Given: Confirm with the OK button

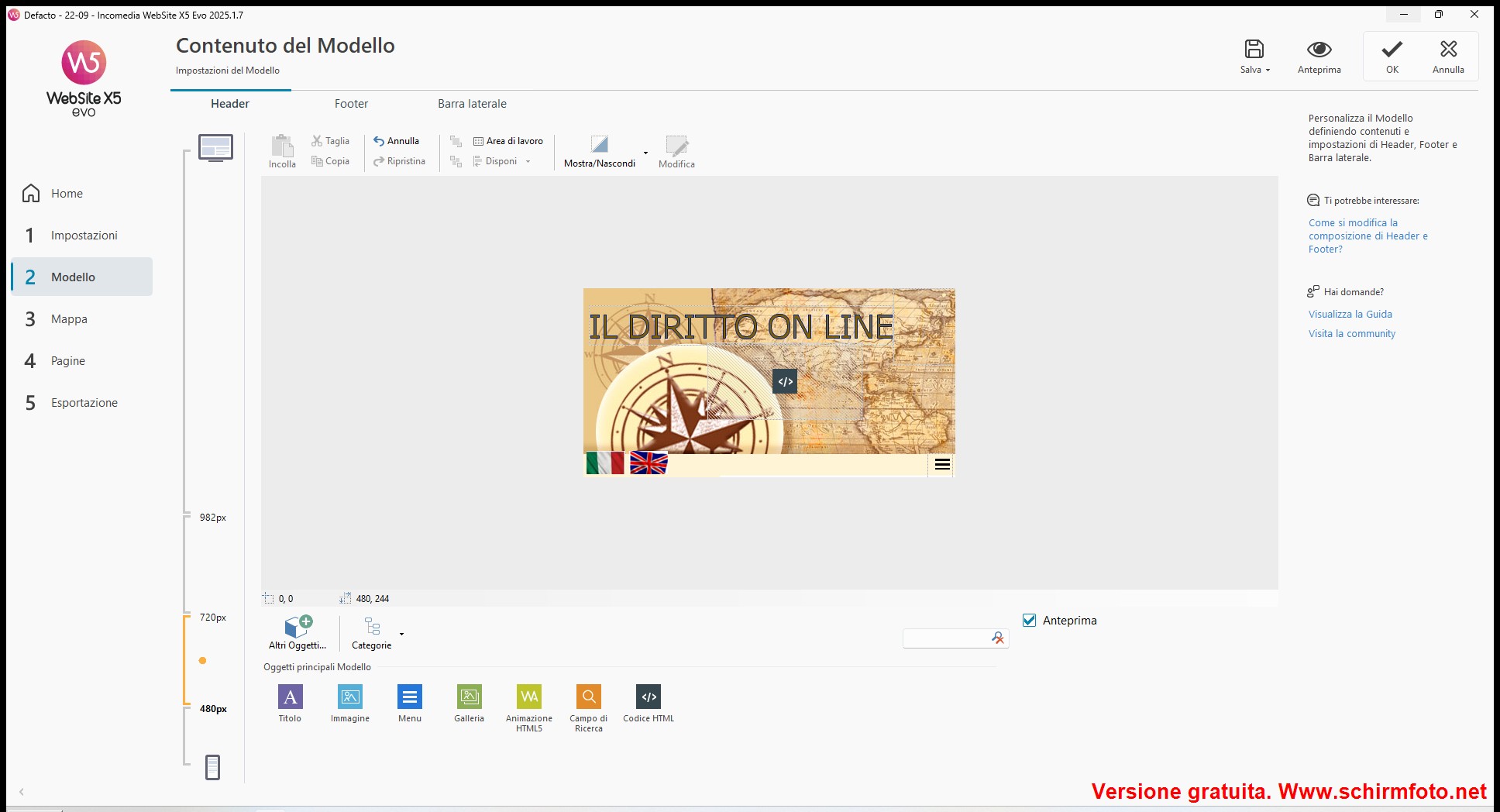Looking at the screenshot, I should click(x=1392, y=57).
